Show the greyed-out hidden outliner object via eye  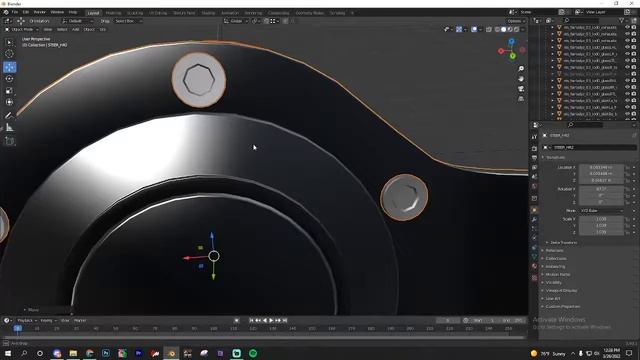pos(627,74)
